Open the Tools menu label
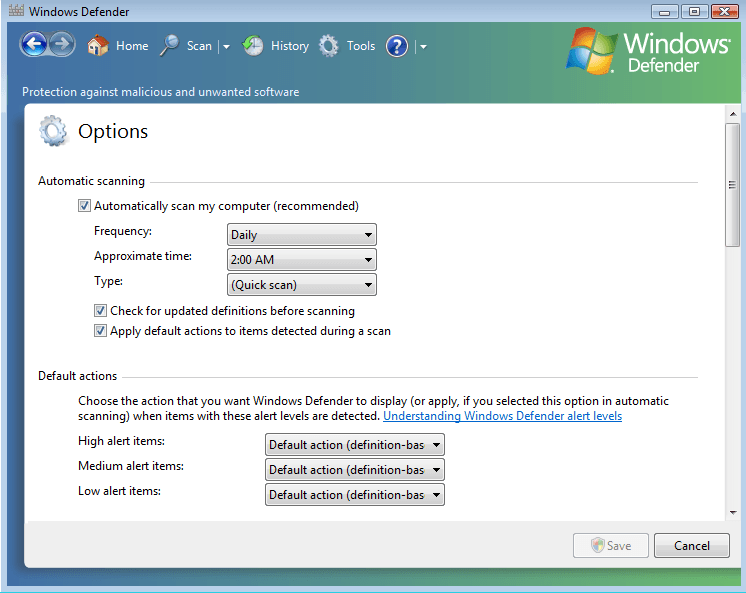This screenshot has width=746, height=593. click(x=361, y=46)
